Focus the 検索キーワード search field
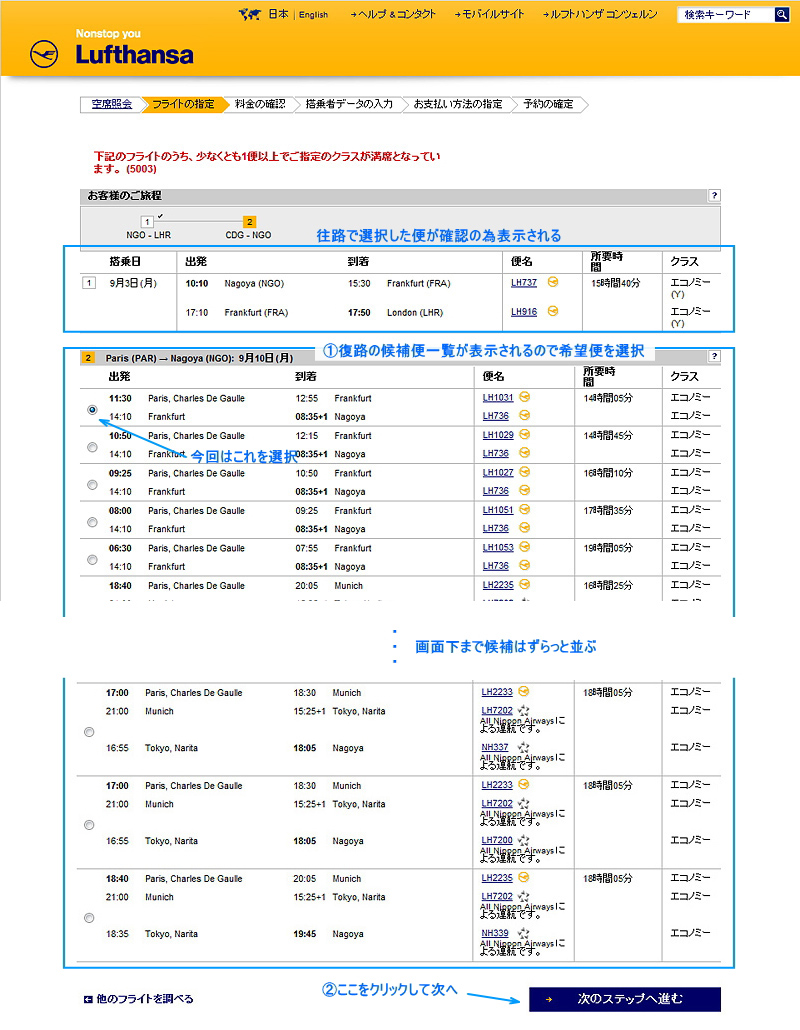Image resolution: width=800 pixels, height=1030 pixels. tap(725, 14)
